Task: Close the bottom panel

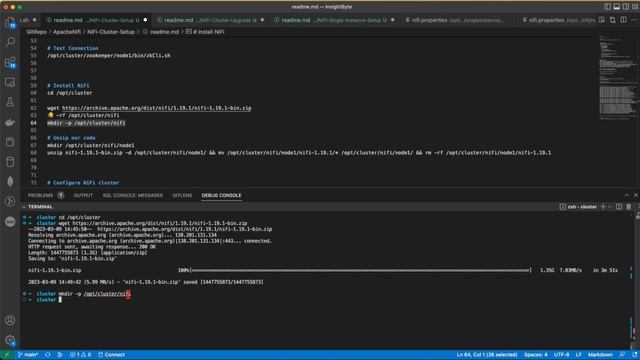Action: [x=636, y=196]
